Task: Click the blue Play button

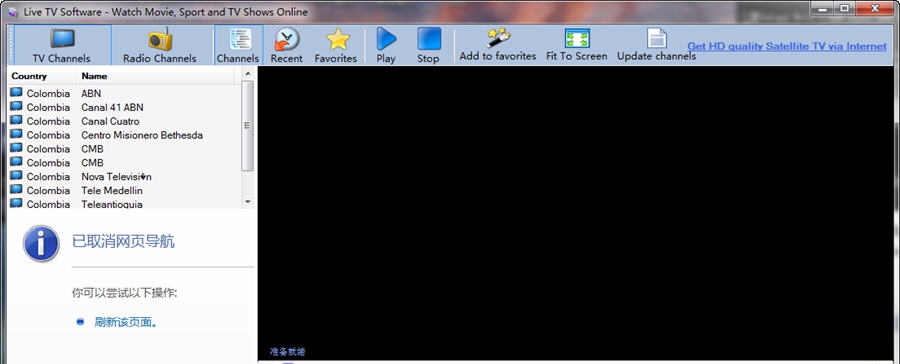Action: click(386, 45)
